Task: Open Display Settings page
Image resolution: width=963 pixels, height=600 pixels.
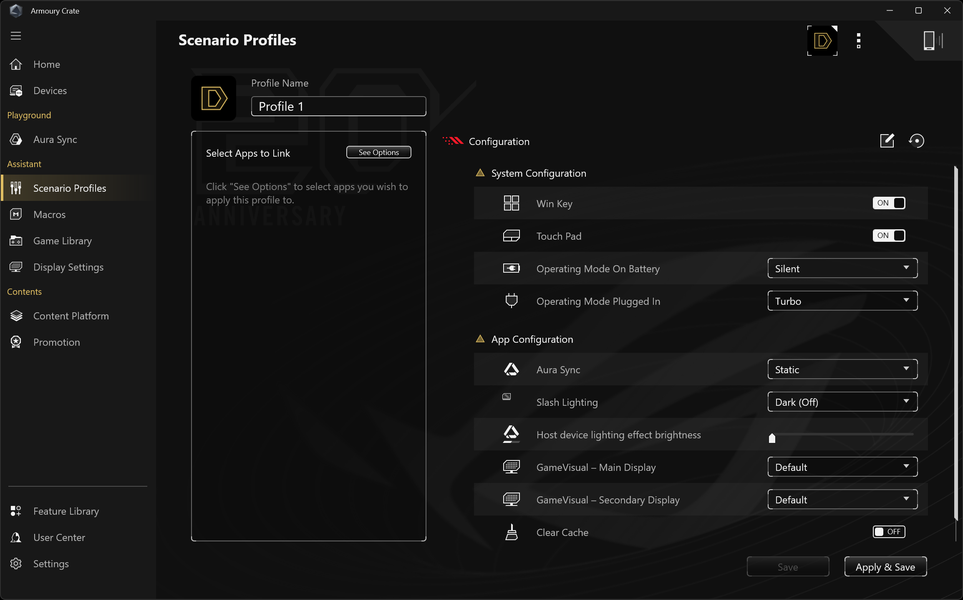Action: coord(68,268)
